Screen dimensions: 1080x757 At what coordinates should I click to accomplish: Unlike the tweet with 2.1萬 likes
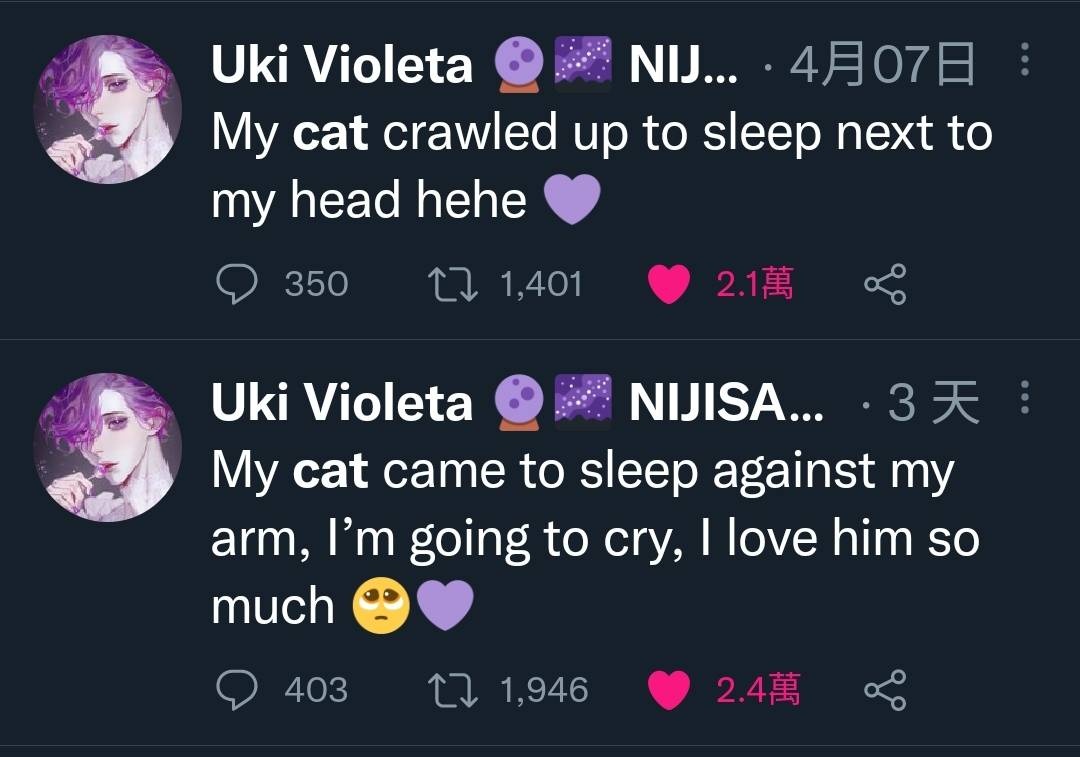[669, 284]
